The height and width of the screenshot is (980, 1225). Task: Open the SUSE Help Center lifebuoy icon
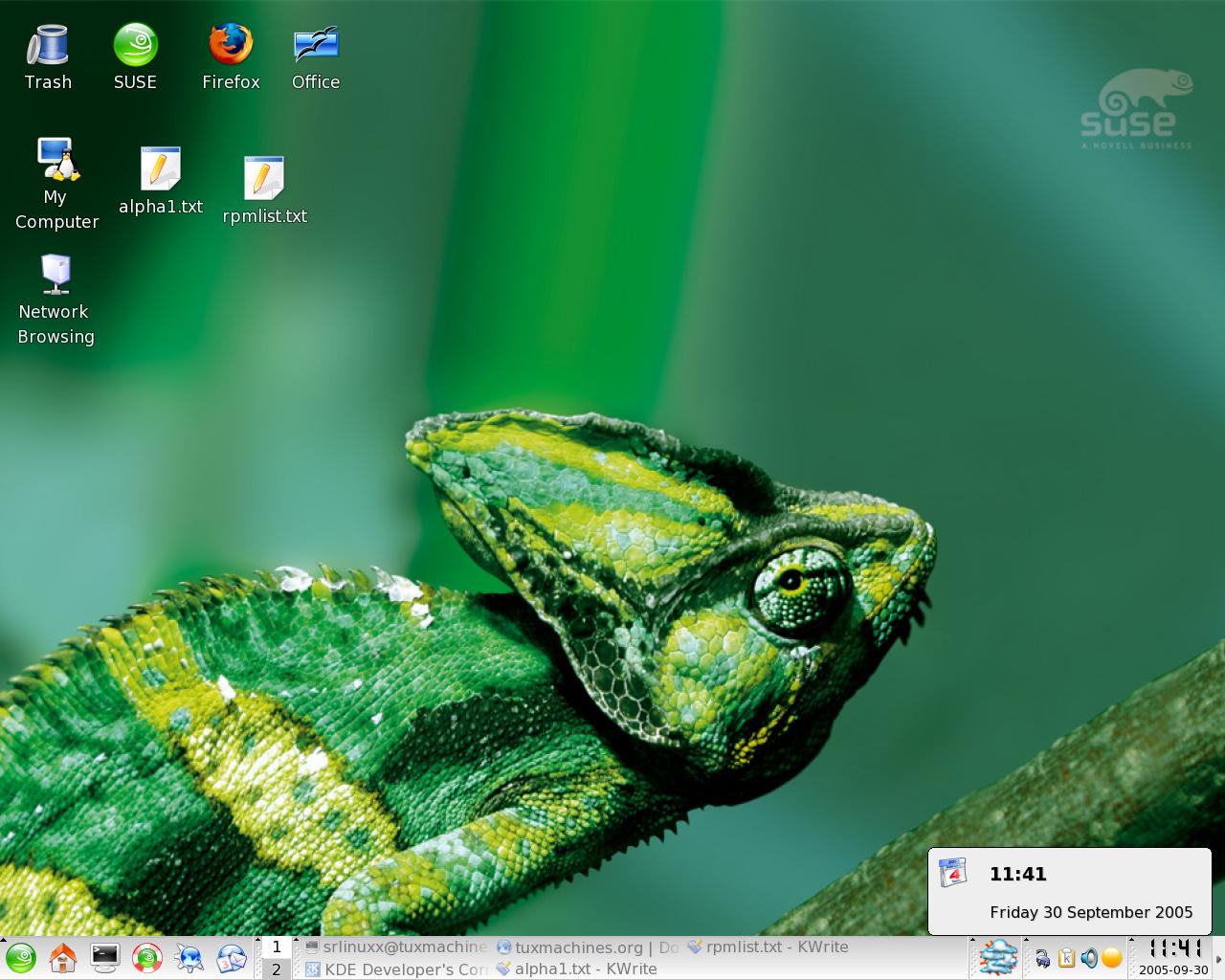147,958
